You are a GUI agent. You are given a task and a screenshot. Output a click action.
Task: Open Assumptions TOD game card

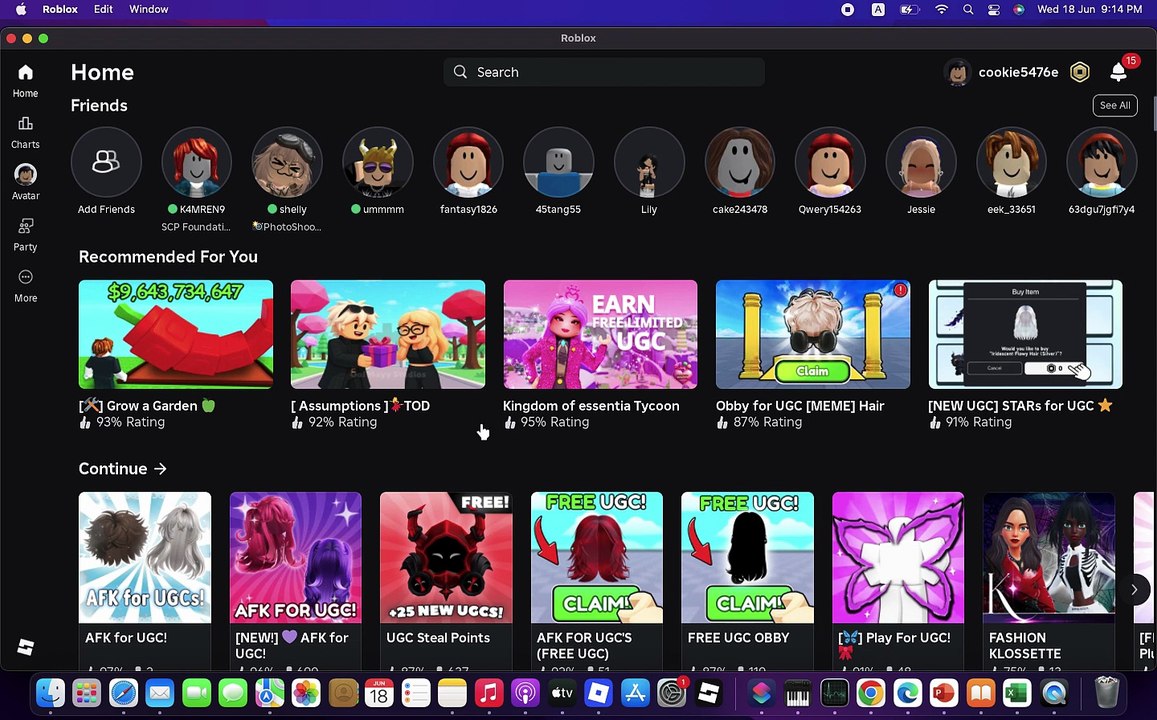pyautogui.click(x=388, y=355)
